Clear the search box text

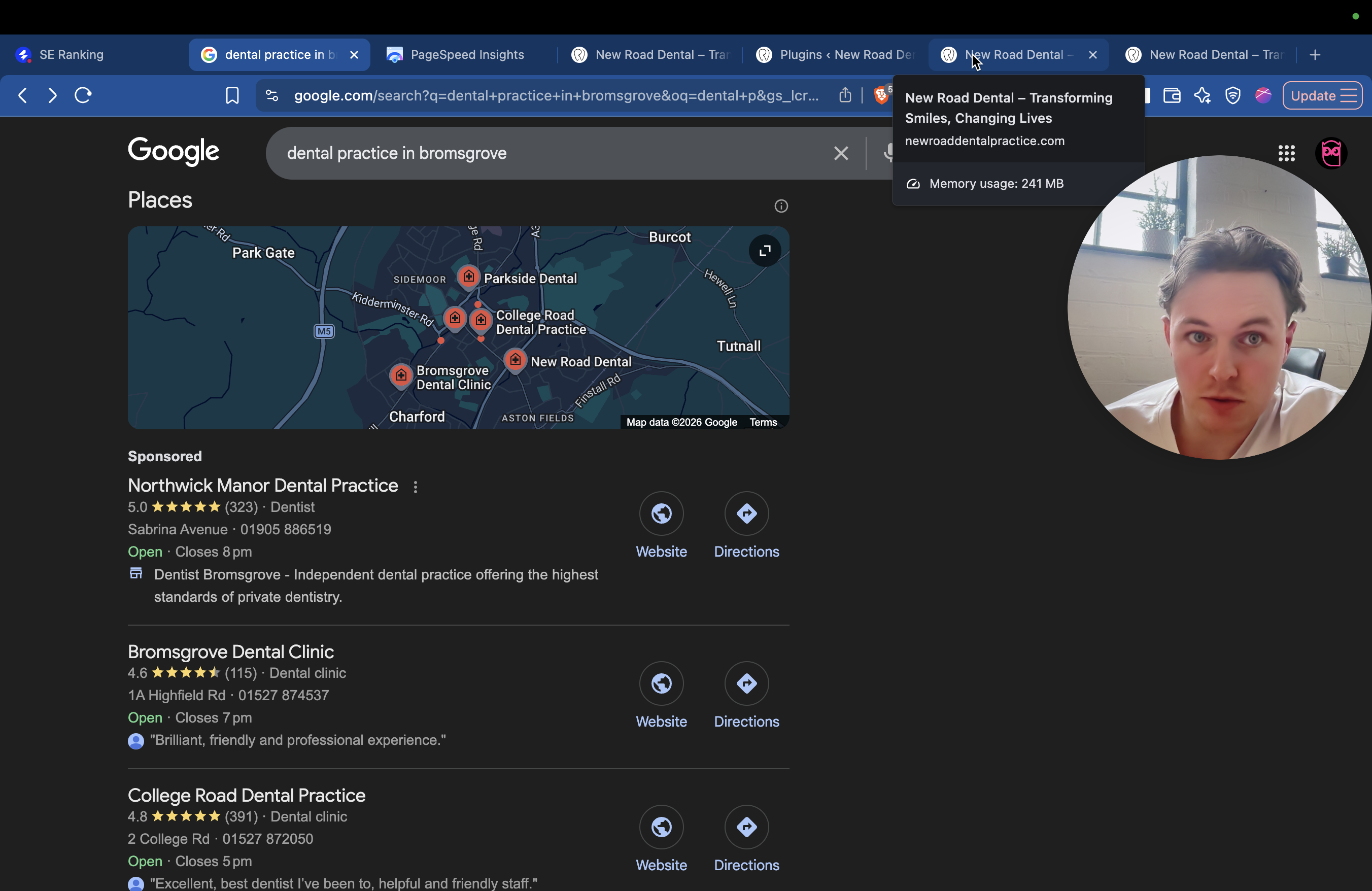coord(841,153)
